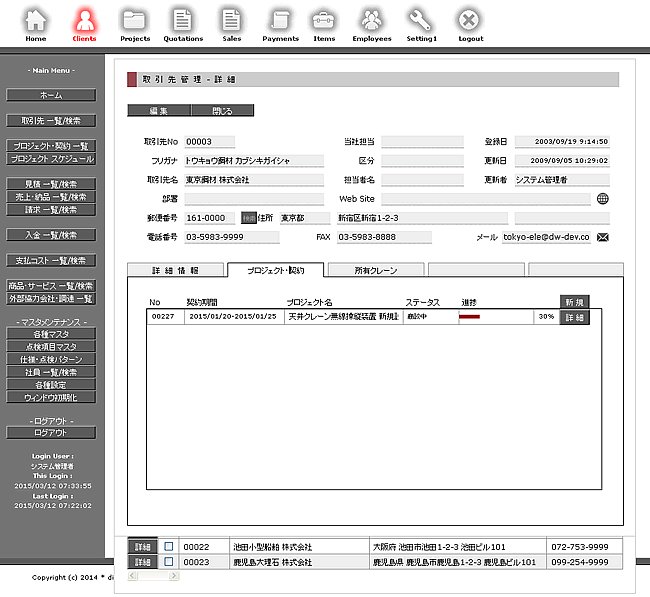Click the FAX field 03-5983-8888
The image size is (650, 597).
384,237
